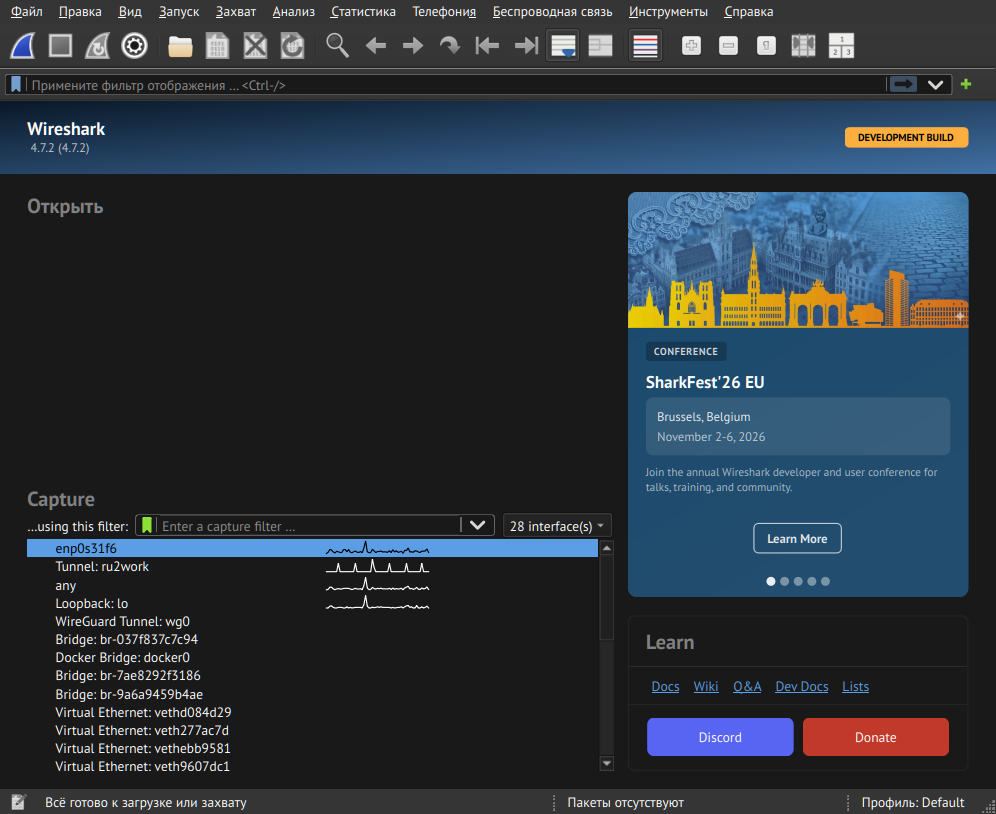
Task: Open Захват menu
Action: (236, 11)
